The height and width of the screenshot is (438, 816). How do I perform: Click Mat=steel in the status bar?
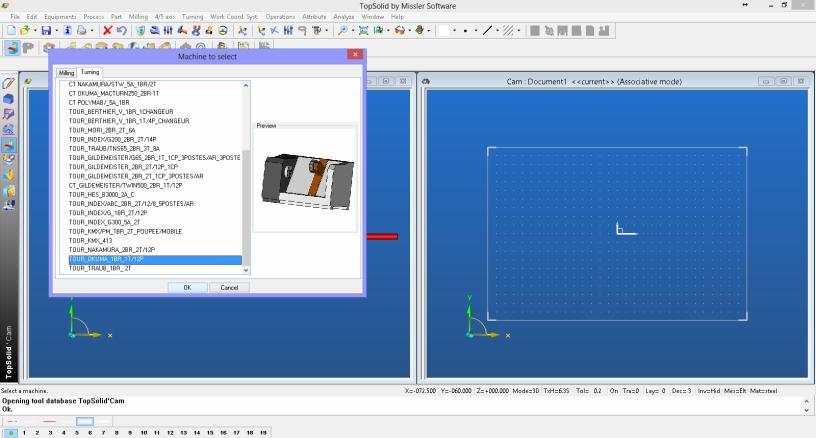click(763, 391)
